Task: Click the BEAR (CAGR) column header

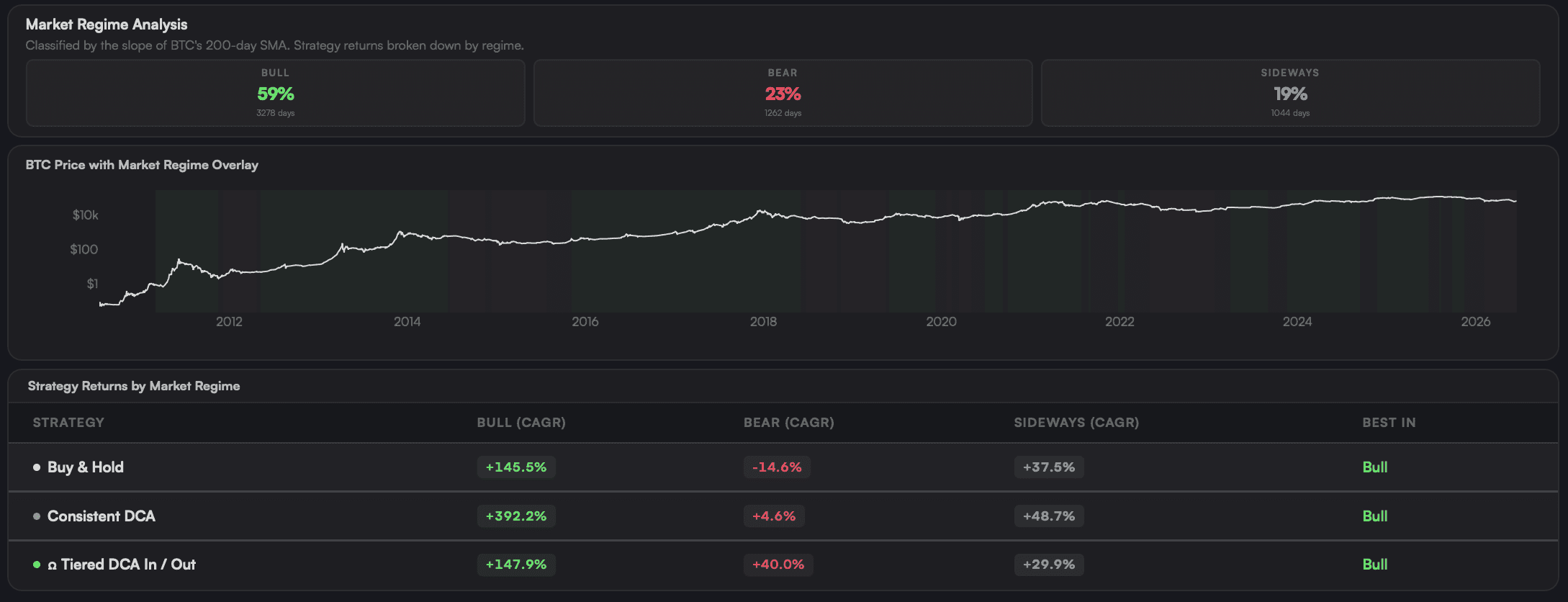Action: click(x=789, y=423)
